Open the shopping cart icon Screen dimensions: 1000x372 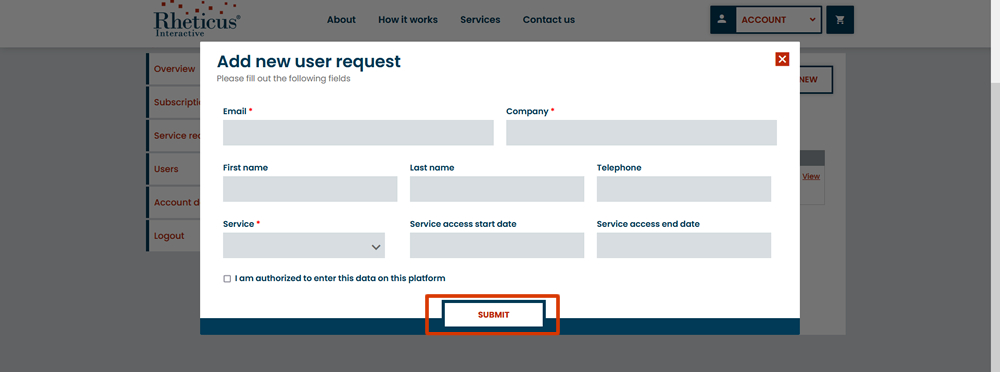(x=840, y=20)
